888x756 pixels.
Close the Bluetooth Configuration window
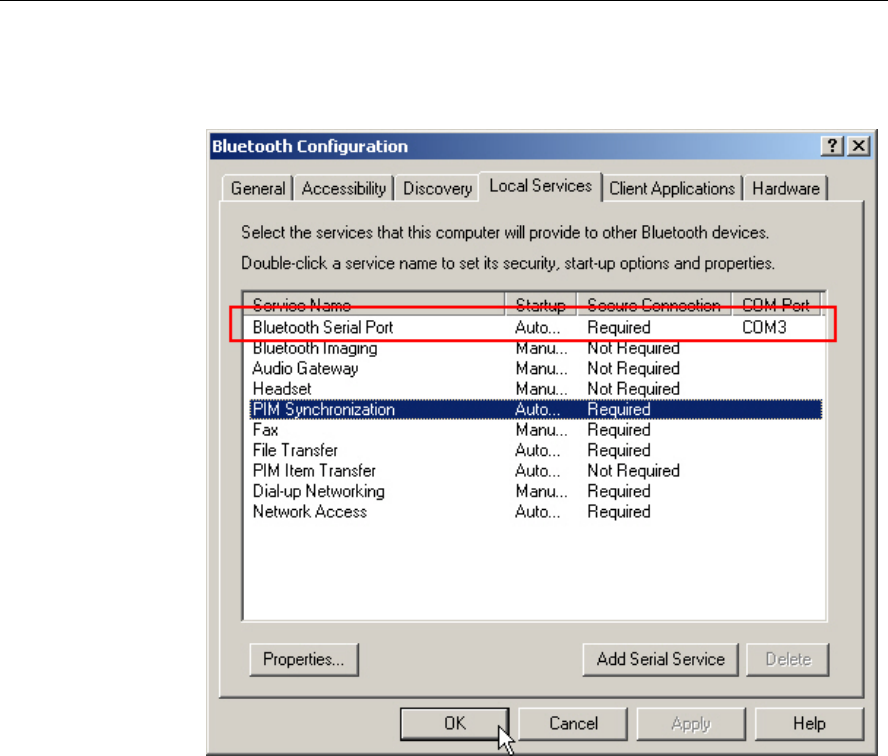(x=859, y=146)
